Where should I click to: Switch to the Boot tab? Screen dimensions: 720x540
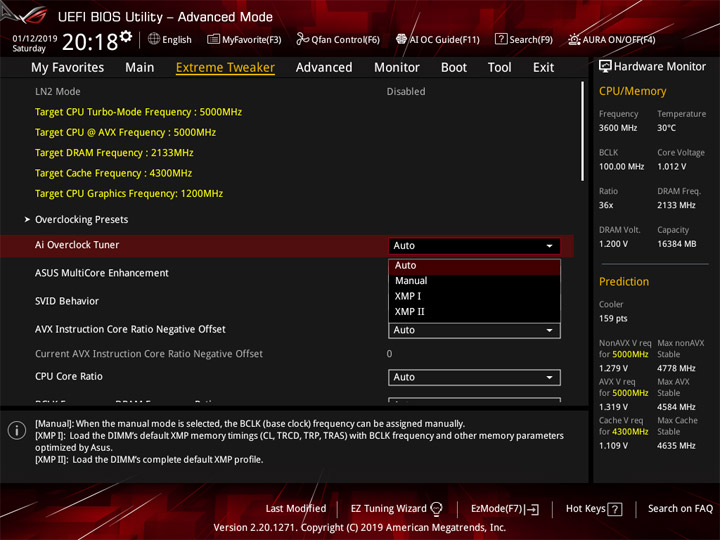click(x=454, y=68)
